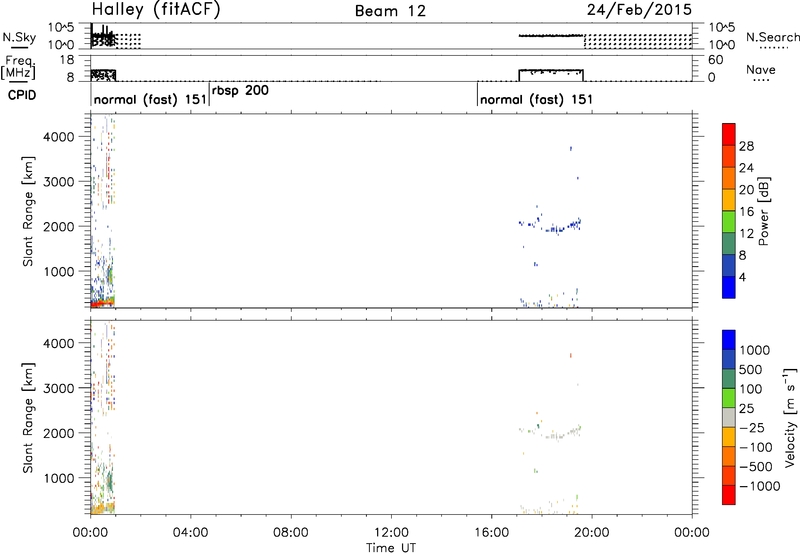
Task: Click the '04:00' time axis tick label
Action: pyautogui.click(x=190, y=533)
